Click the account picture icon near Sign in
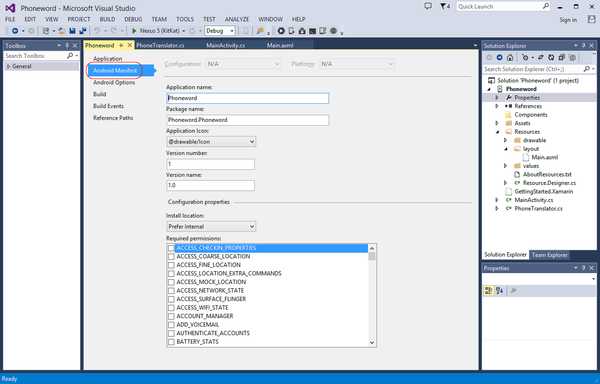Image resolution: width=600 pixels, height=384 pixels. pyautogui.click(x=592, y=20)
